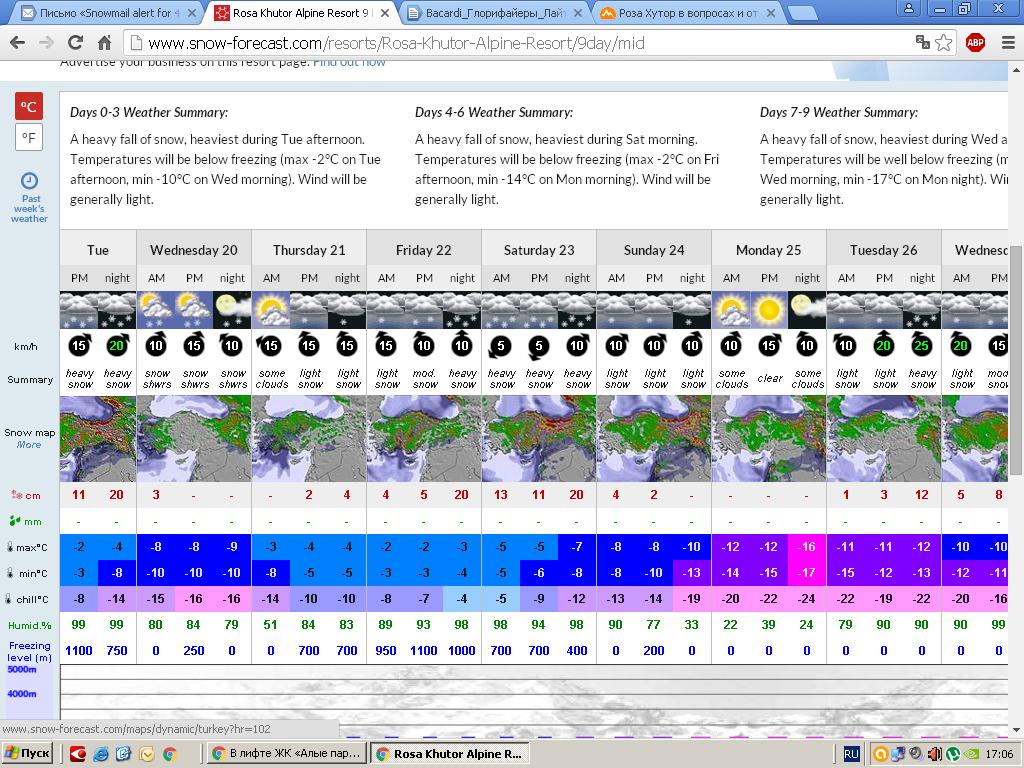Screen dimensions: 1024x768
Task: Open the Windows Пуск (Start) button
Action: pos(27,754)
